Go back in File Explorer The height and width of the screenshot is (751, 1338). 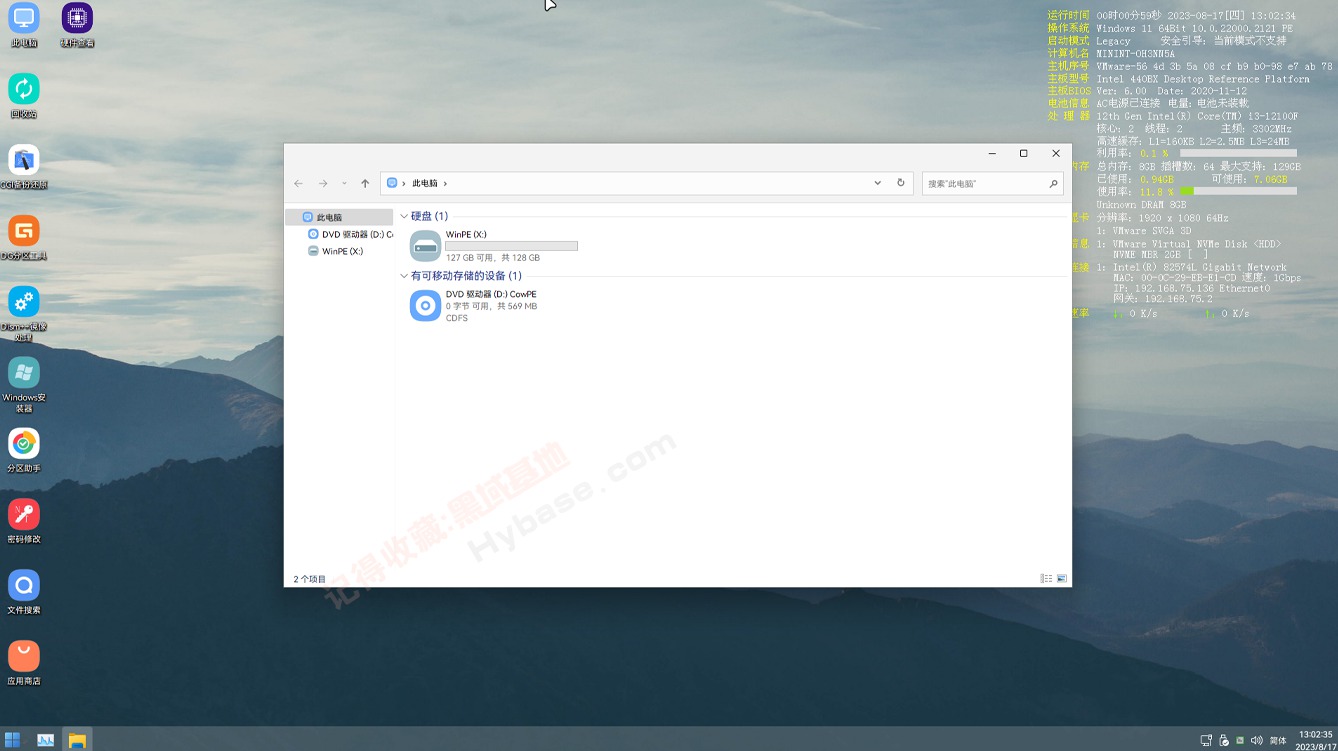click(x=298, y=184)
